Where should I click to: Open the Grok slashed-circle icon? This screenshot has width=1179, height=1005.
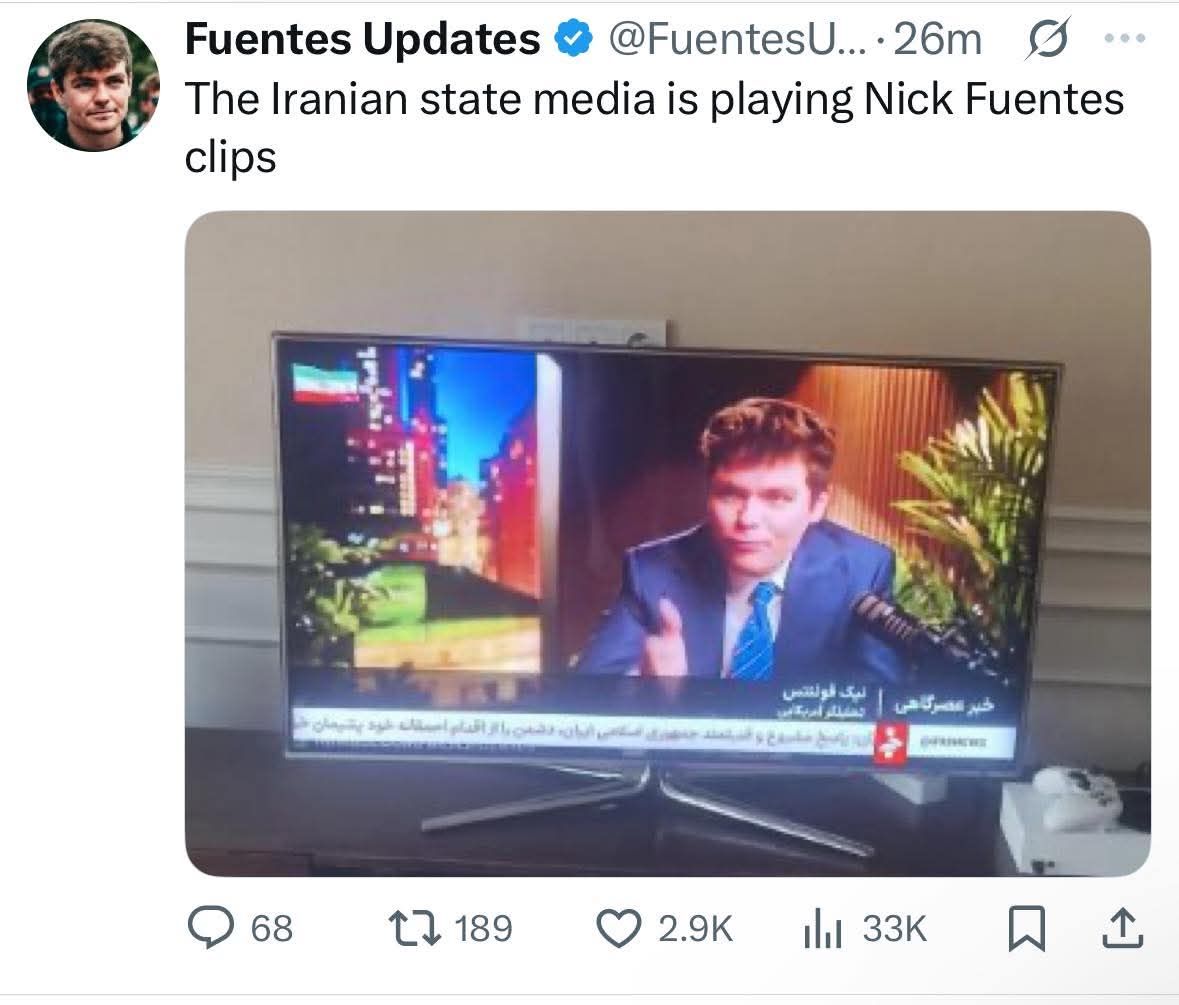click(x=1046, y=39)
